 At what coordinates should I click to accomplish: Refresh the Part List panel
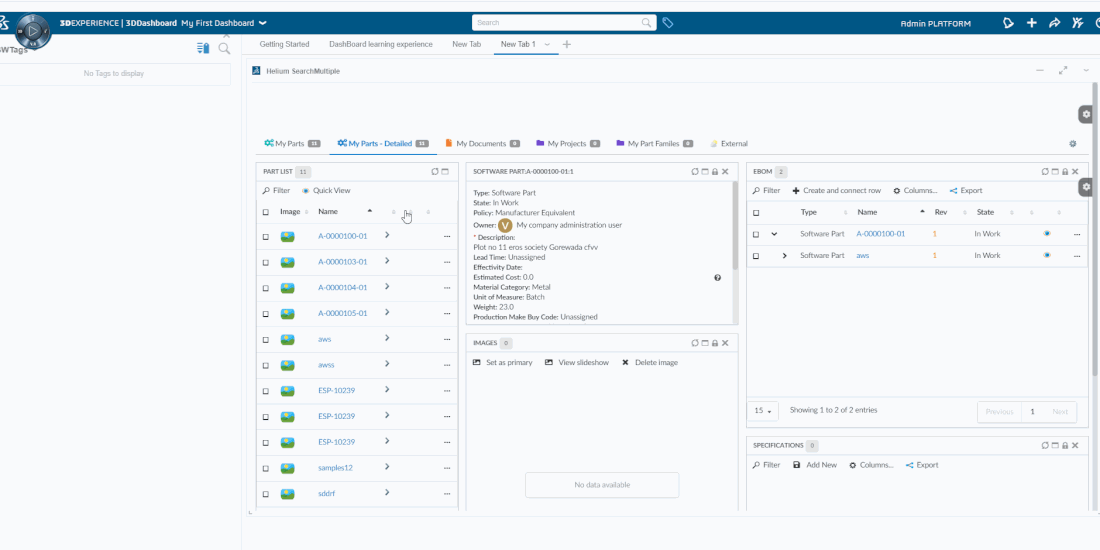(435, 172)
